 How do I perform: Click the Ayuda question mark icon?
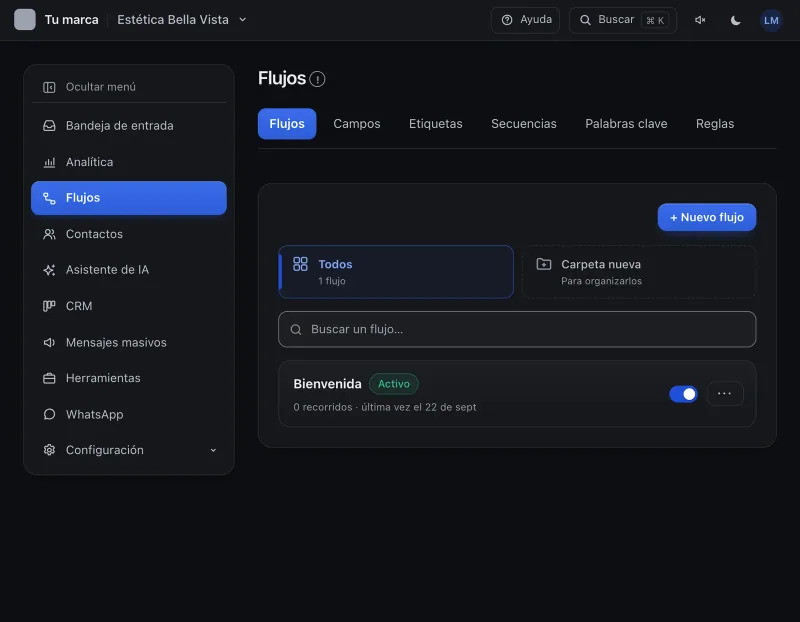coord(507,20)
